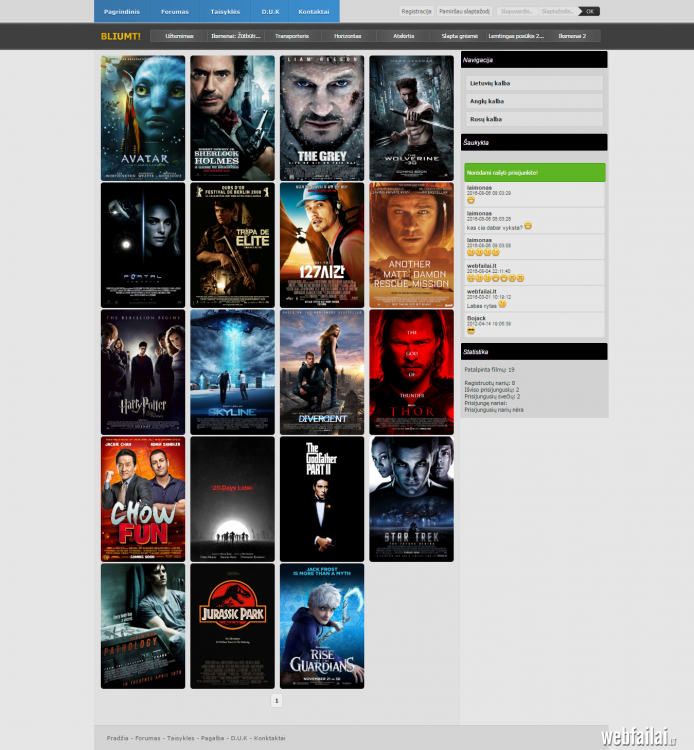Screen dimensions: 694x750
Task: Focus the Slapyvardis username field
Action: 517,11
